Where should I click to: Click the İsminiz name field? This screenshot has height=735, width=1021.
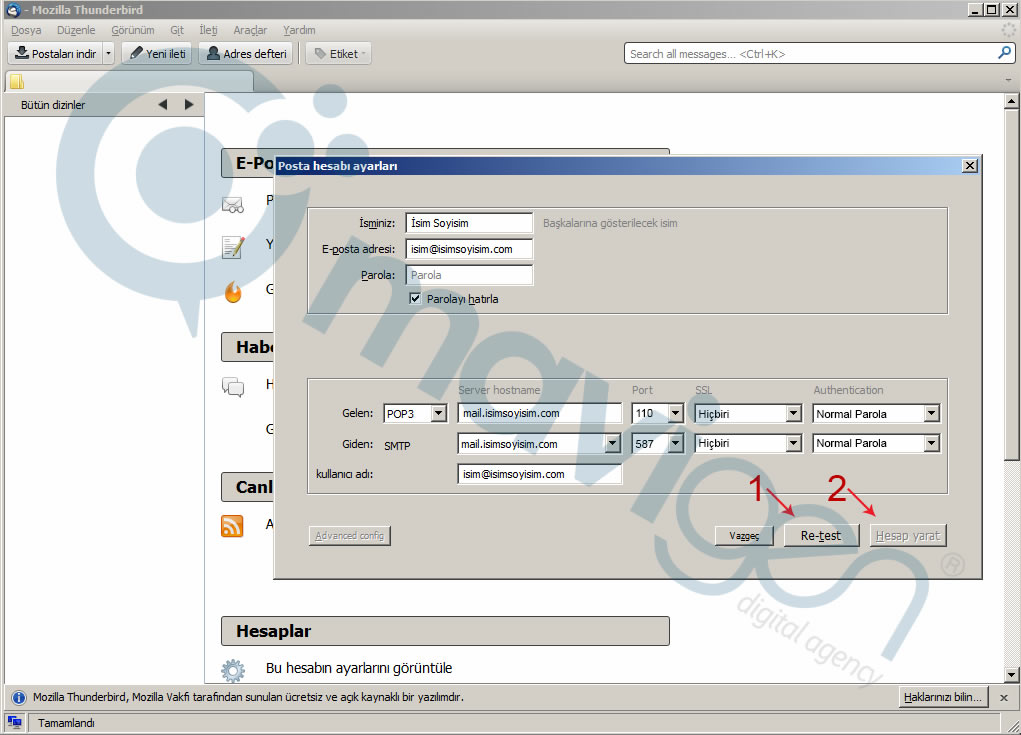click(469, 223)
